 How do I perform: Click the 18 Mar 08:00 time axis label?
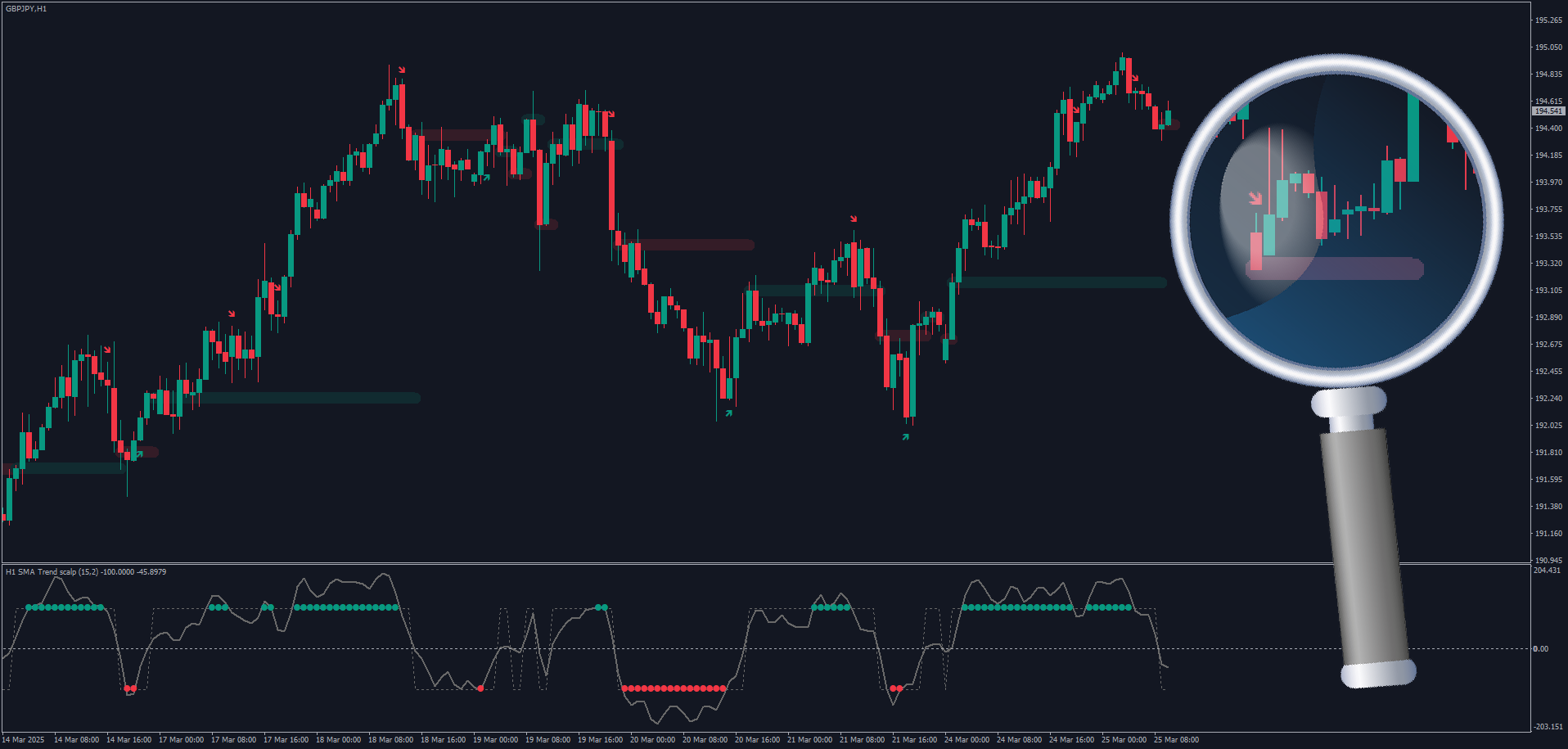click(391, 740)
